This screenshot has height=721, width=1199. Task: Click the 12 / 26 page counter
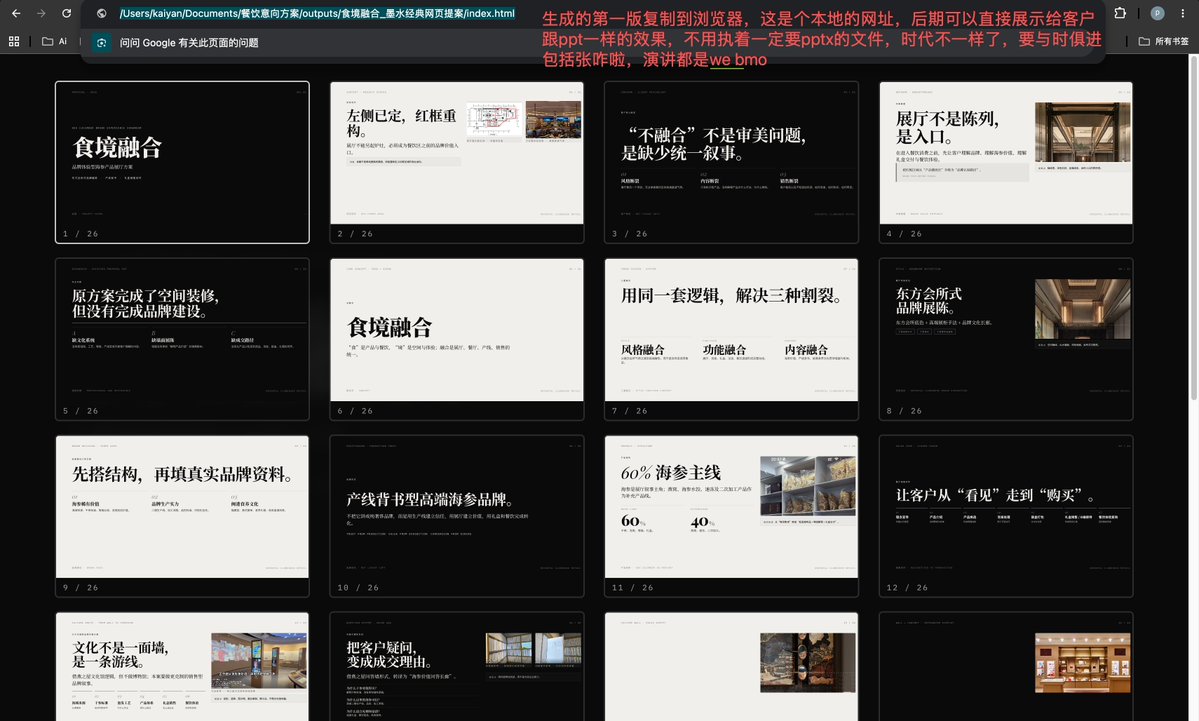907,588
